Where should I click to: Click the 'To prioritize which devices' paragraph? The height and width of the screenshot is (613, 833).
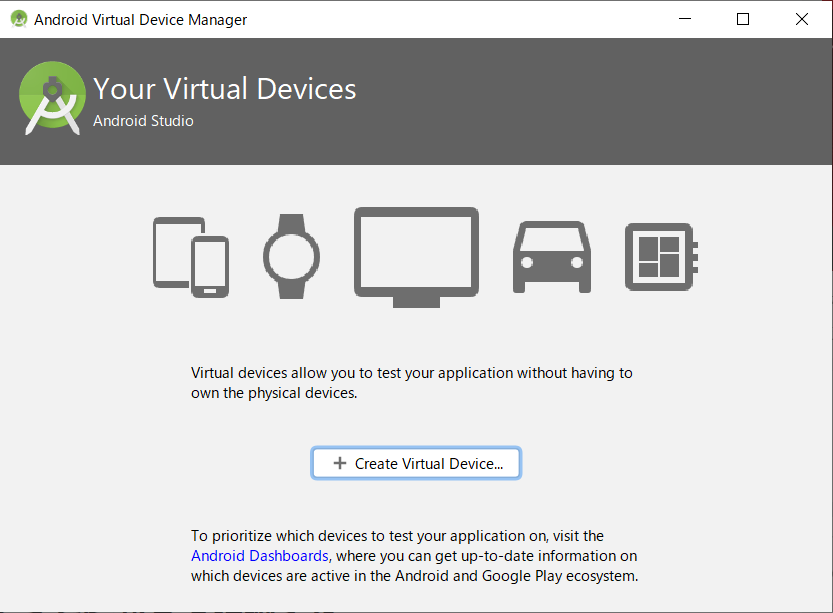(414, 556)
